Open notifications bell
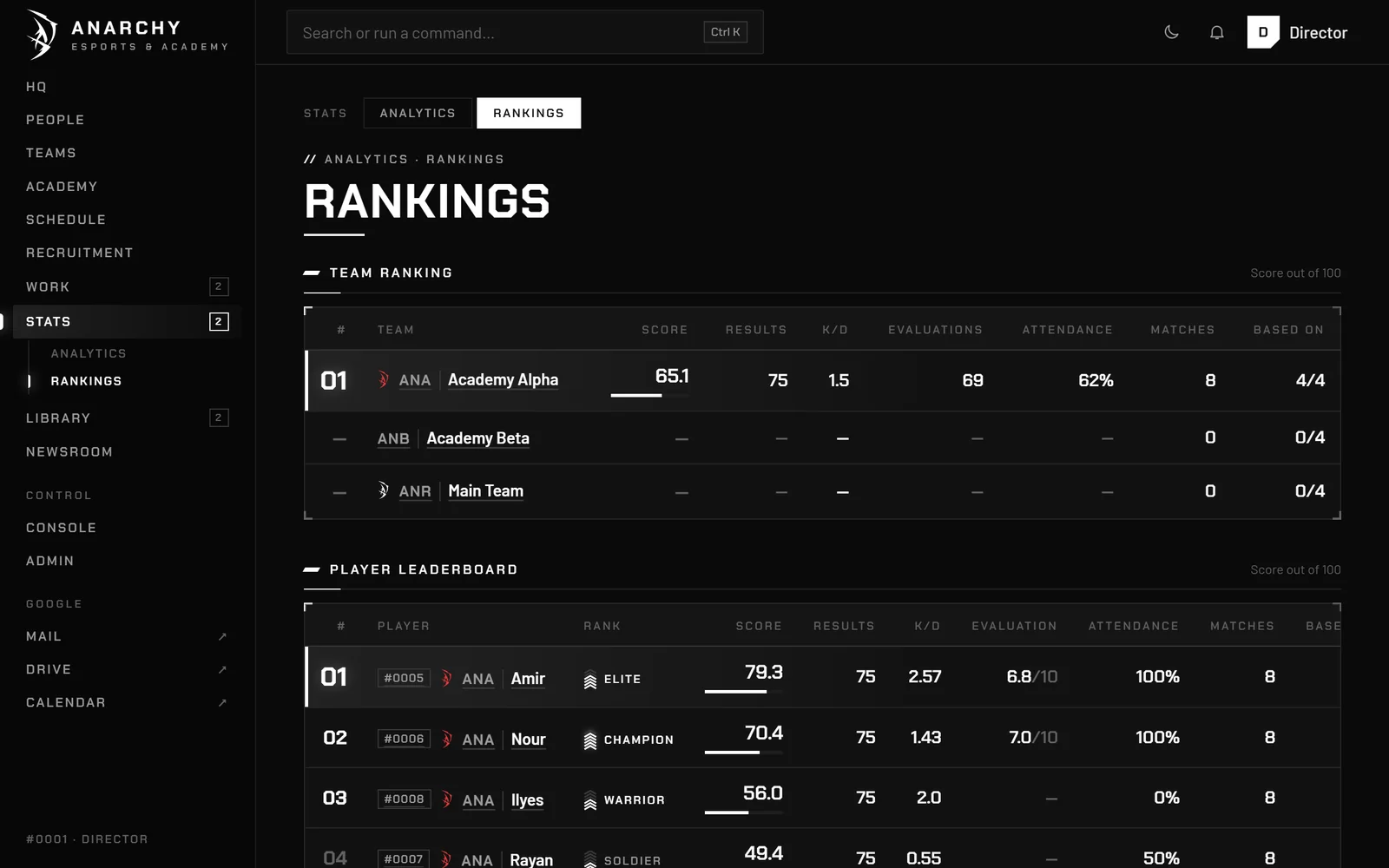Viewport: 1389px width, 868px height. point(1217,32)
